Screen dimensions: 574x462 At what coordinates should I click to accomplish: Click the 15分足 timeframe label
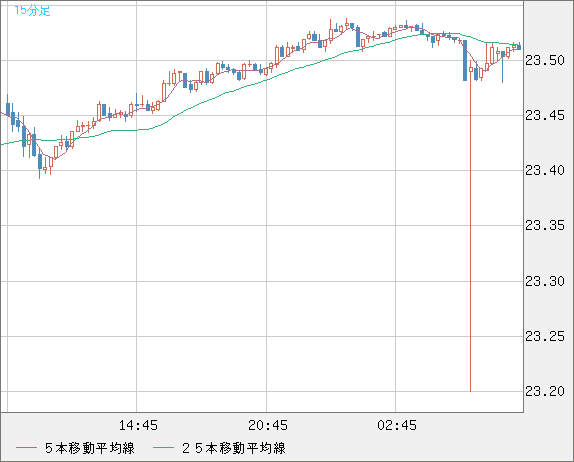click(x=32, y=10)
